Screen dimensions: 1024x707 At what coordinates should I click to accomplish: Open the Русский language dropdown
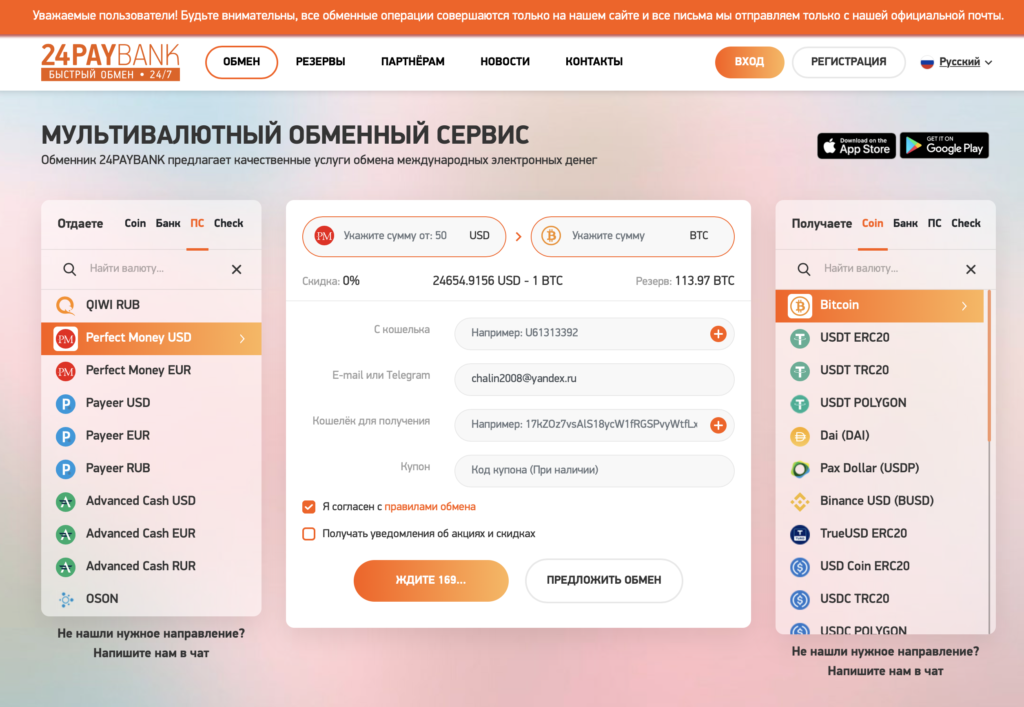(956, 62)
